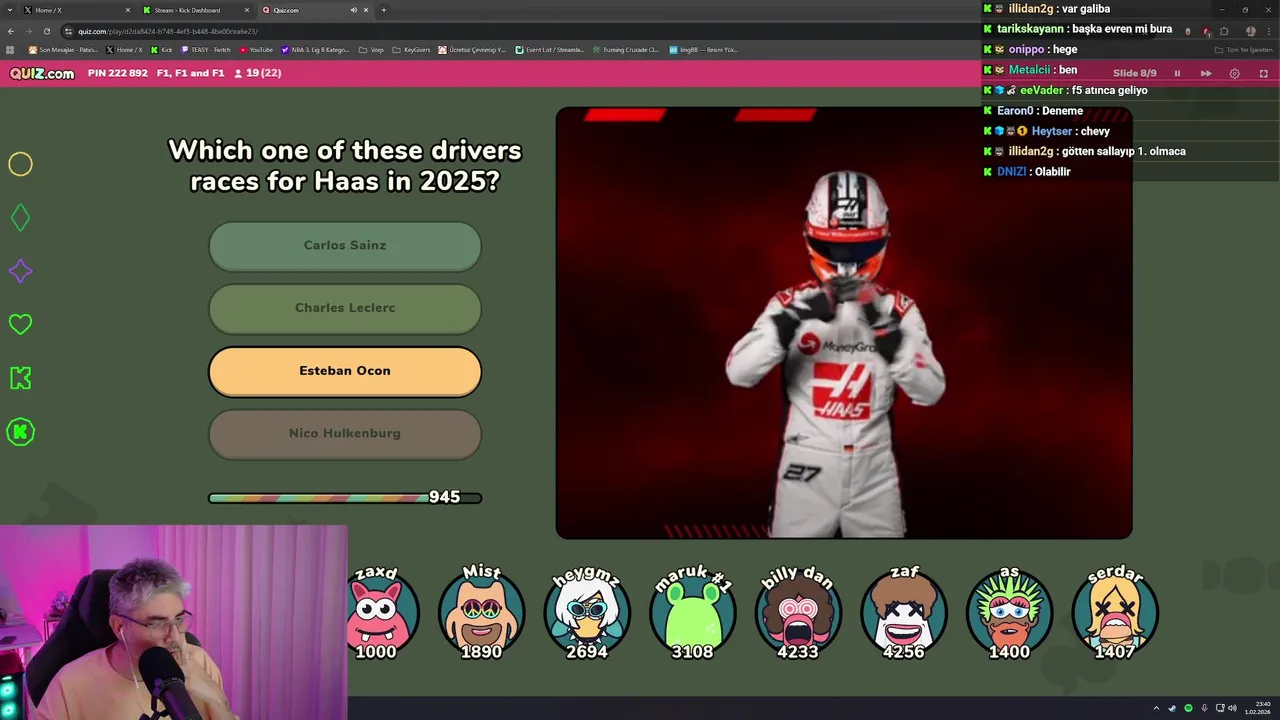Choose the Charles Leclerc answer
Image resolution: width=1280 pixels, height=720 pixels.
[345, 309]
